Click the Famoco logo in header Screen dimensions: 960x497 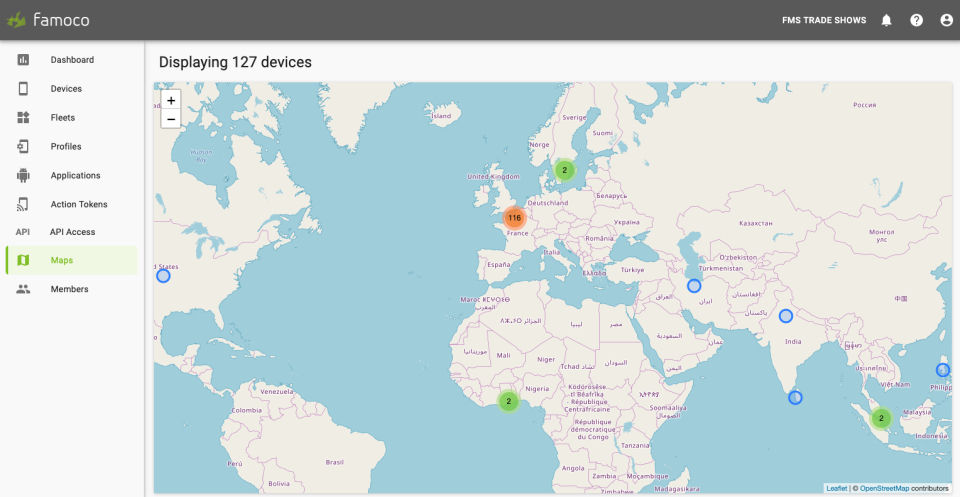[48, 20]
